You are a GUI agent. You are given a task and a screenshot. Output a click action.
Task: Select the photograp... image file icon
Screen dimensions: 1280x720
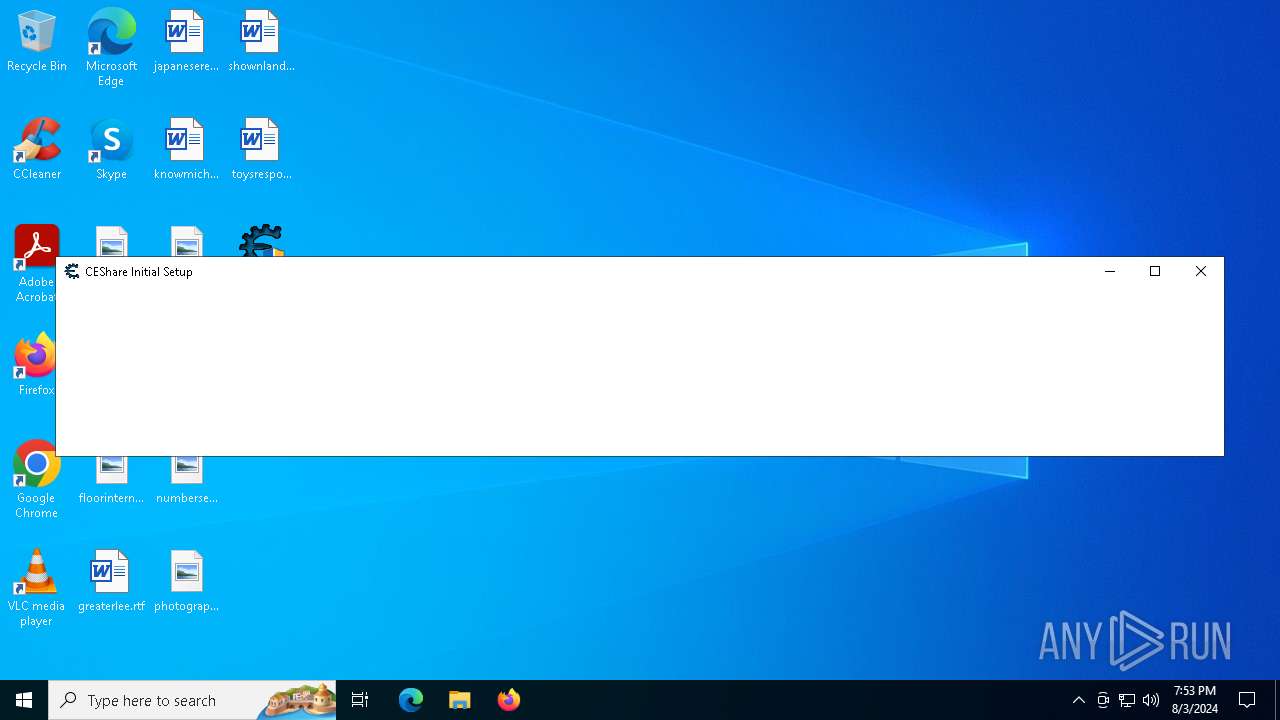[x=186, y=582]
